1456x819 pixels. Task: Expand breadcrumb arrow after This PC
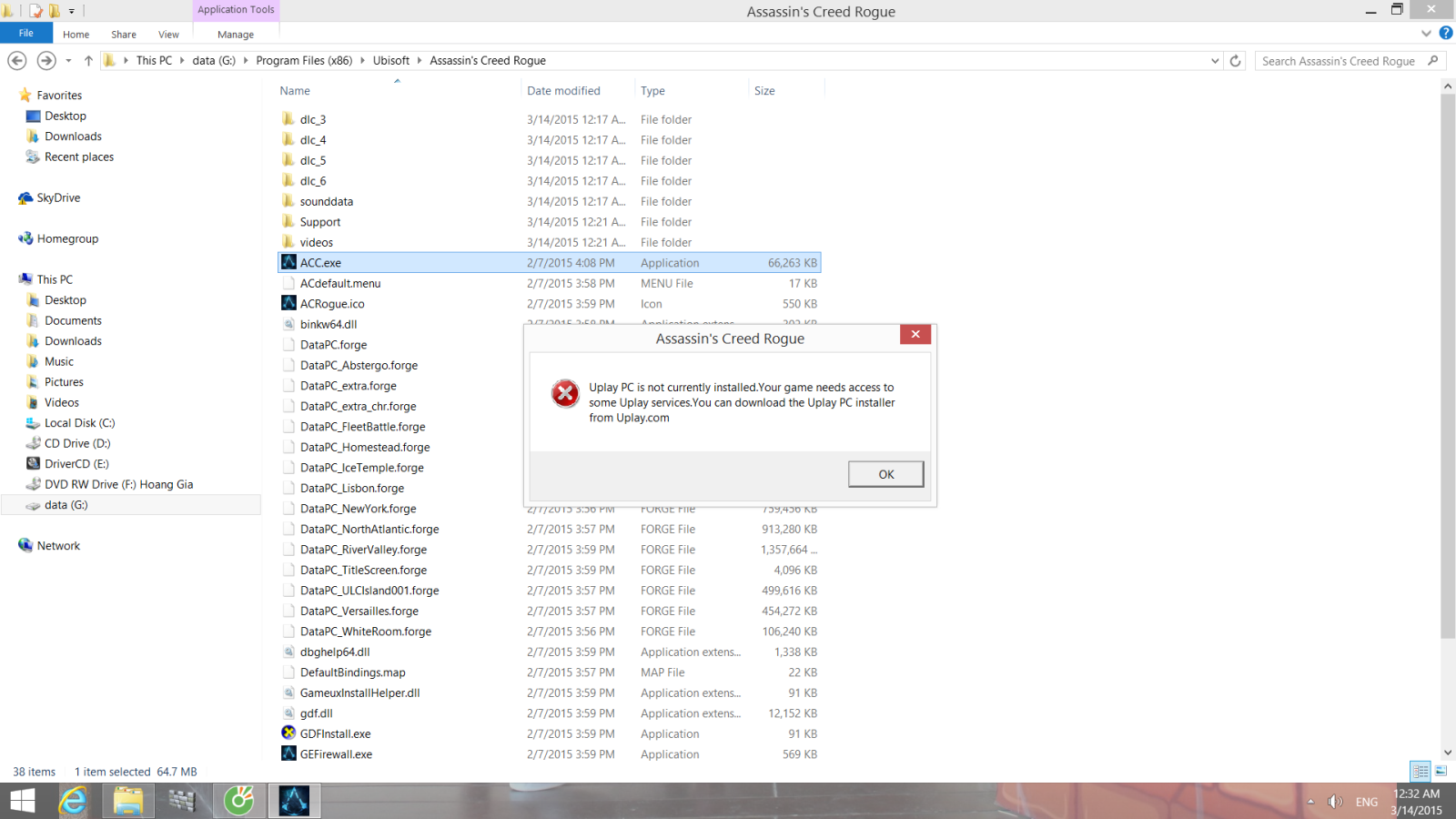[x=182, y=61]
